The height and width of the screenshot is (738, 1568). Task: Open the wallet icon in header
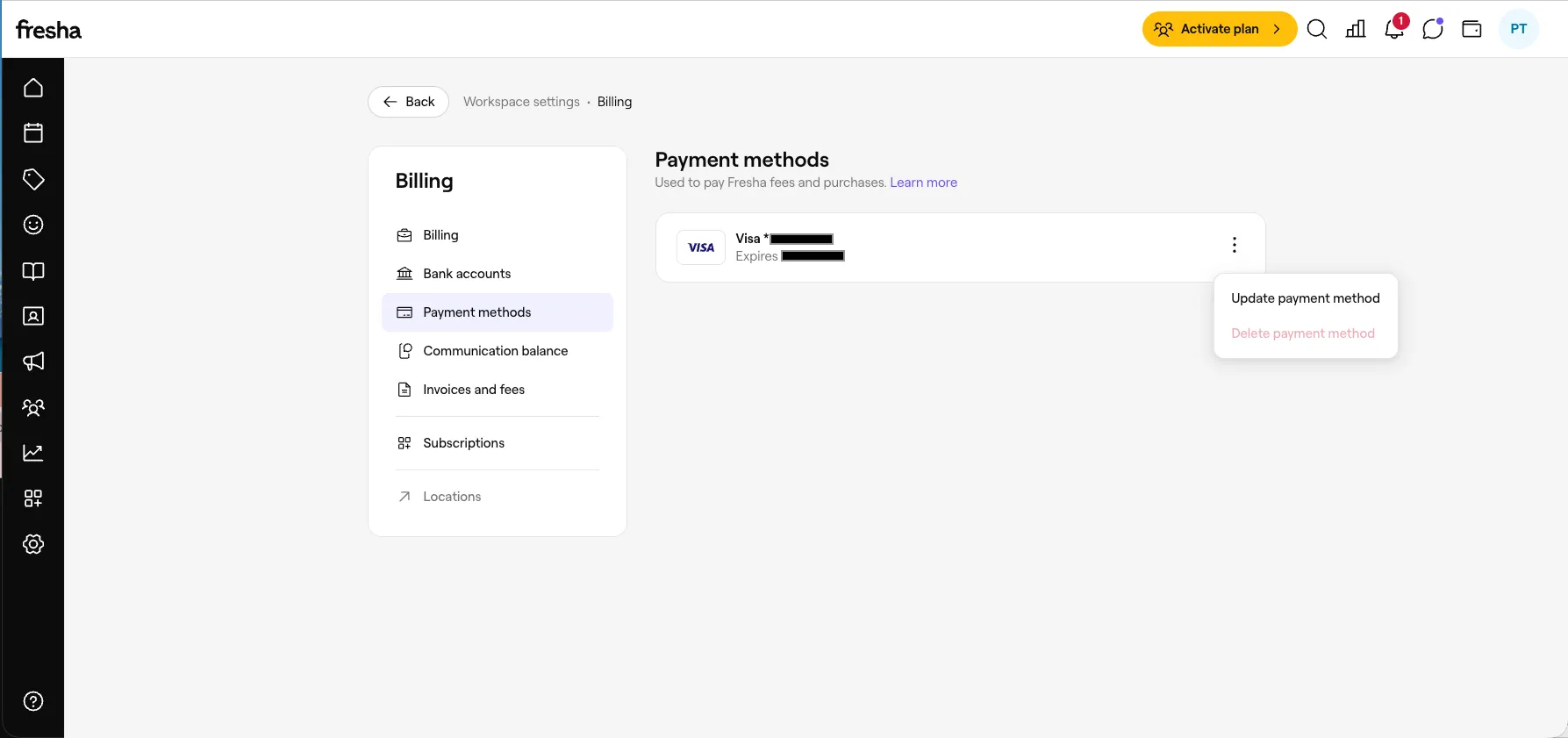[1471, 29]
